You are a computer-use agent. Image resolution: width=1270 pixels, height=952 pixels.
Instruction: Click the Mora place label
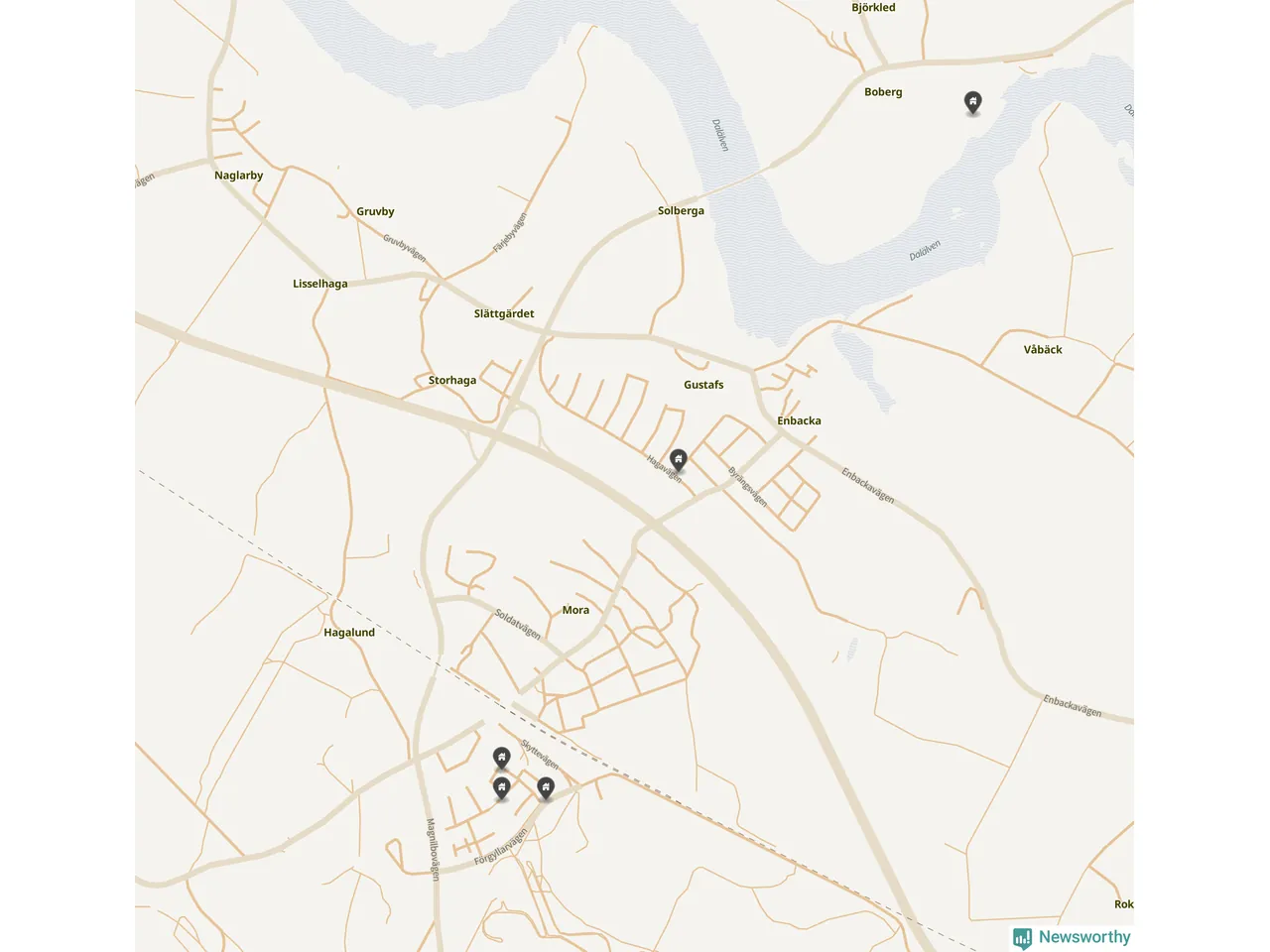575,610
